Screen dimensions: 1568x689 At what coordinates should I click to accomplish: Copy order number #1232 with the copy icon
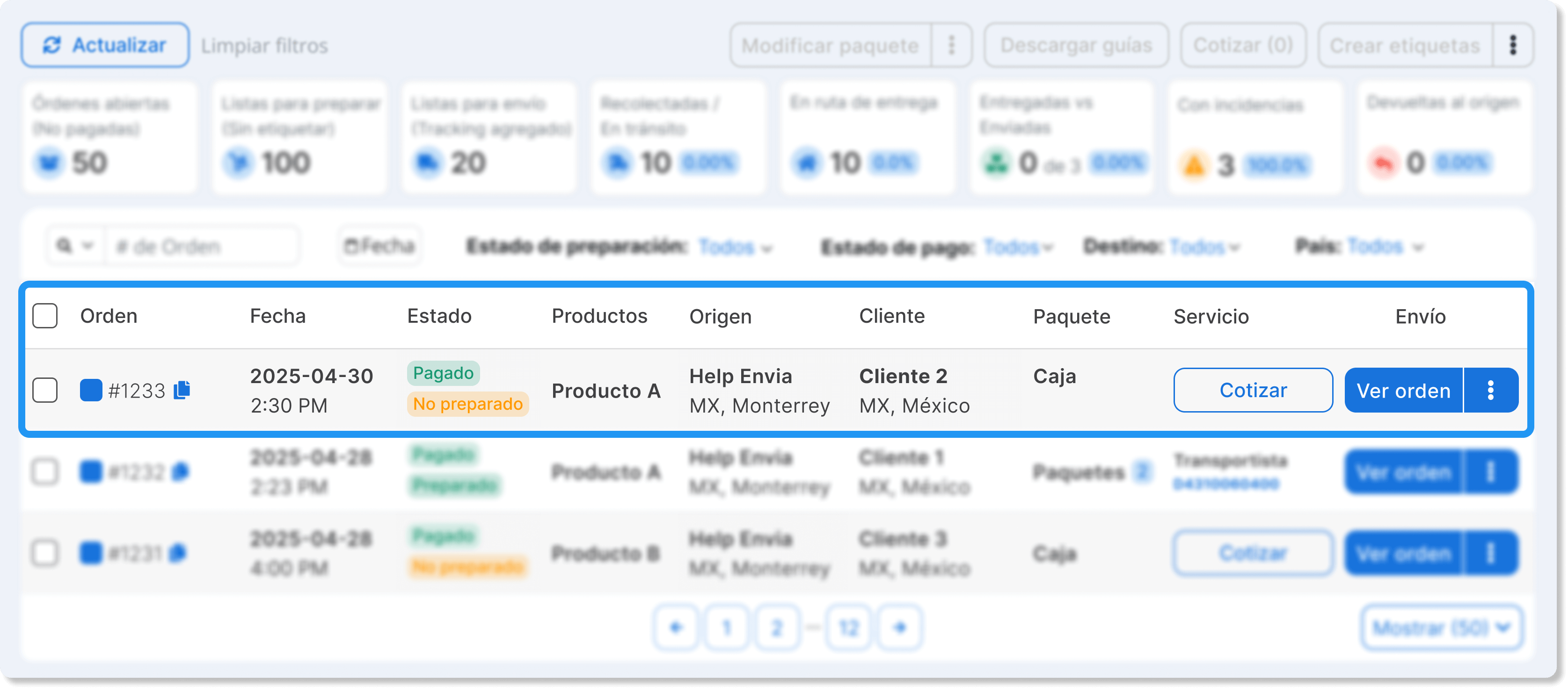pyautogui.click(x=180, y=471)
